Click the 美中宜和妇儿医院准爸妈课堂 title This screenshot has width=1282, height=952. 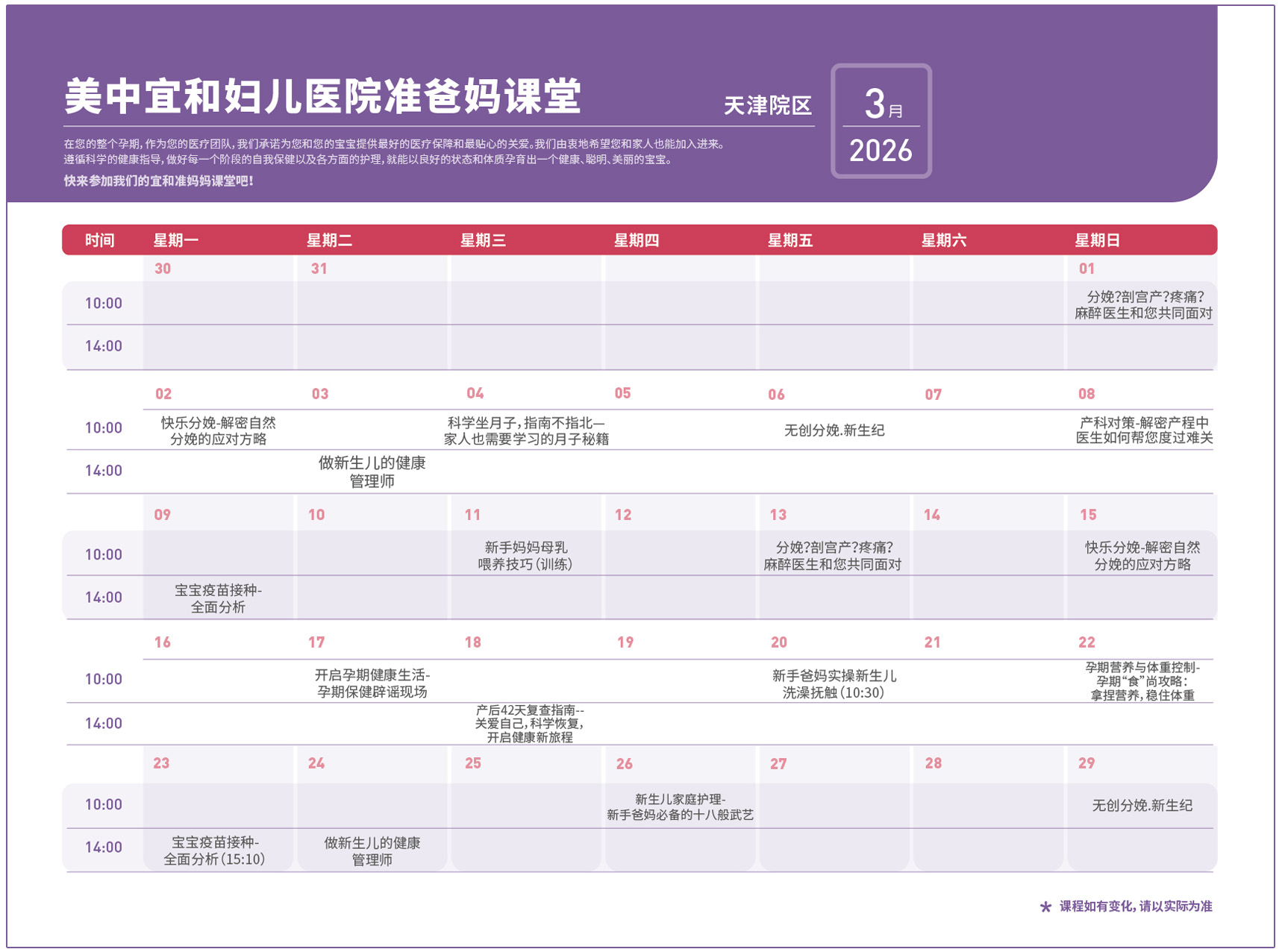point(322,97)
